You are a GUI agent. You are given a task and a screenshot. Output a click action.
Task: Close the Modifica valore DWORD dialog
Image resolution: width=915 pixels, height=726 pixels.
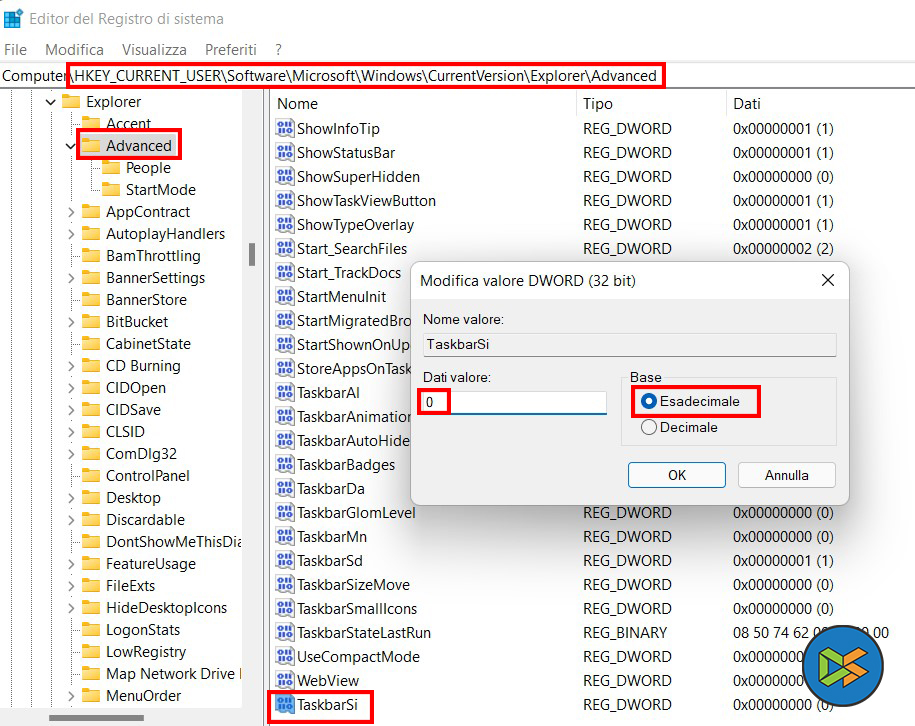[827, 280]
